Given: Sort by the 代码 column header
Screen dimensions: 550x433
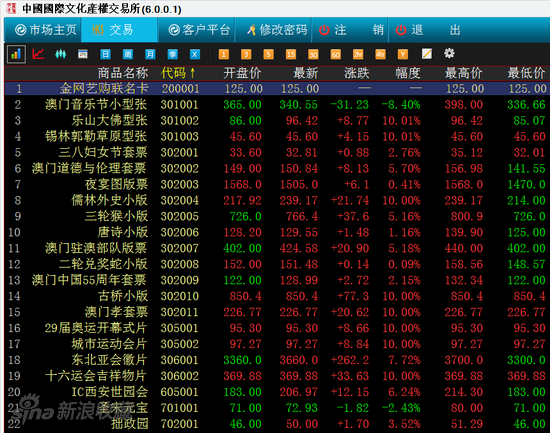Looking at the screenshot, I should tap(178, 73).
